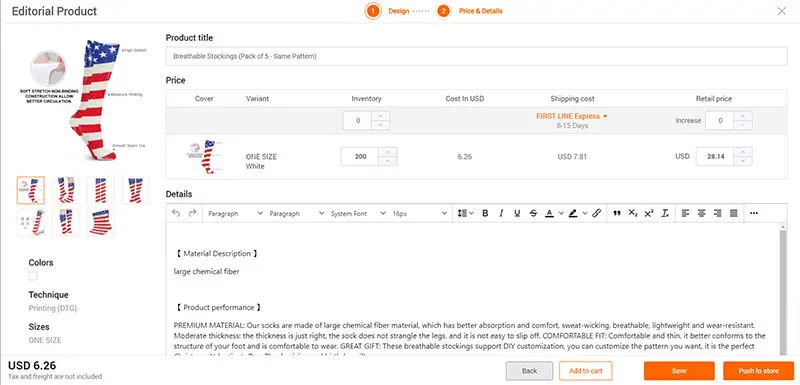Apply the text color

coord(549,214)
